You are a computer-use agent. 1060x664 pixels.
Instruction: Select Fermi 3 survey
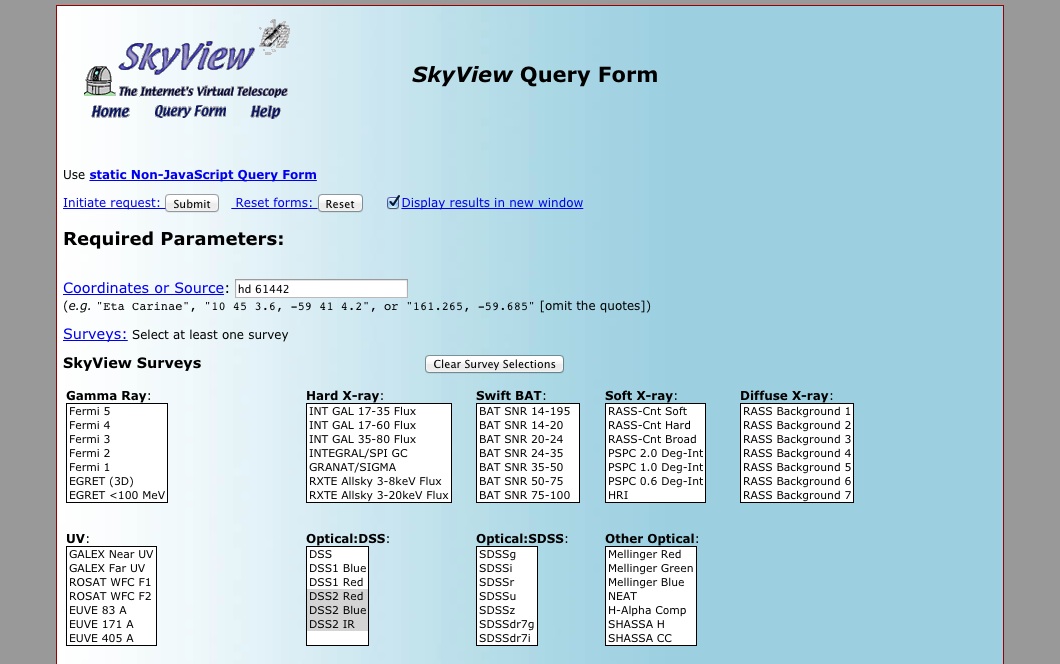117,439
